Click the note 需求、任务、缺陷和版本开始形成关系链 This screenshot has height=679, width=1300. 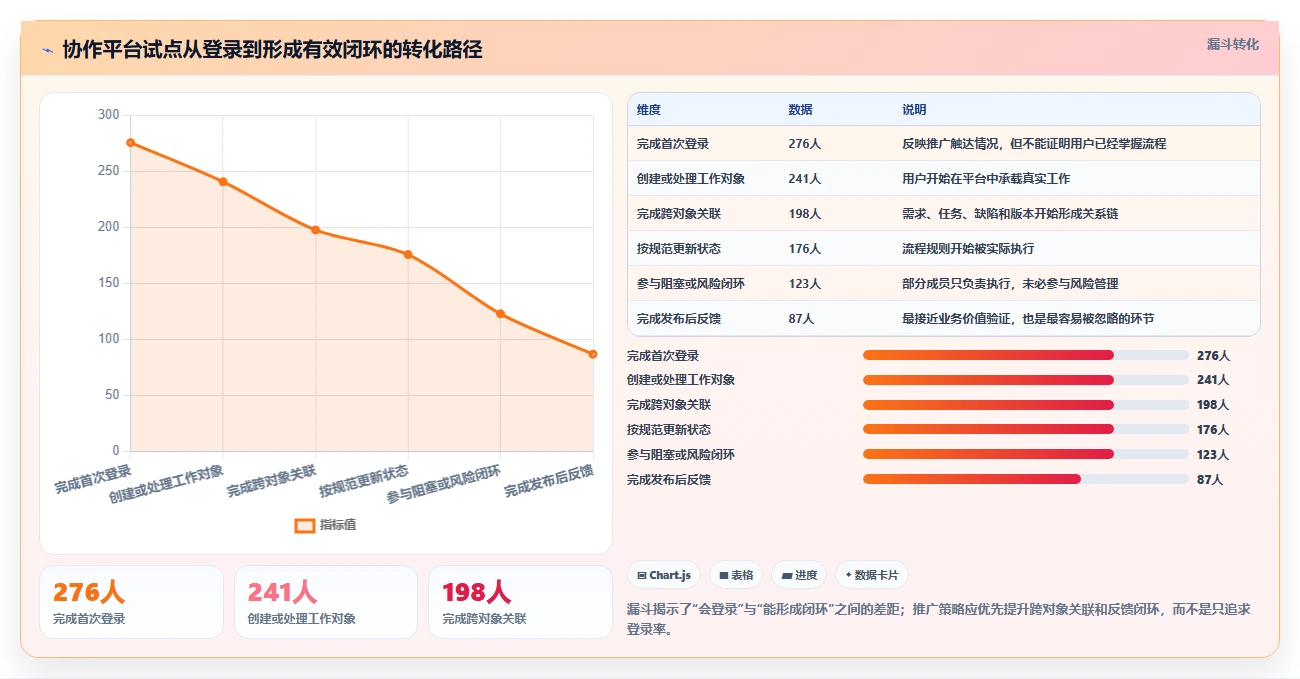point(1010,214)
